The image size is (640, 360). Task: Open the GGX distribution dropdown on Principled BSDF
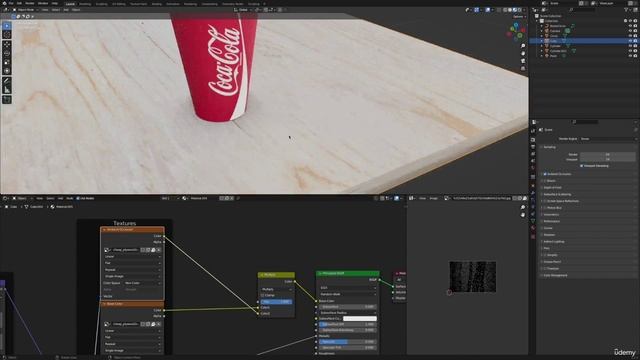tap(348, 288)
